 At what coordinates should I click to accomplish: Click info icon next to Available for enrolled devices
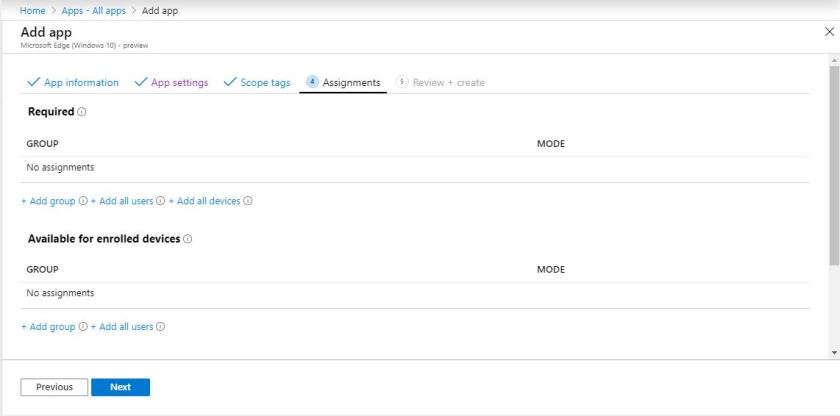pos(188,239)
